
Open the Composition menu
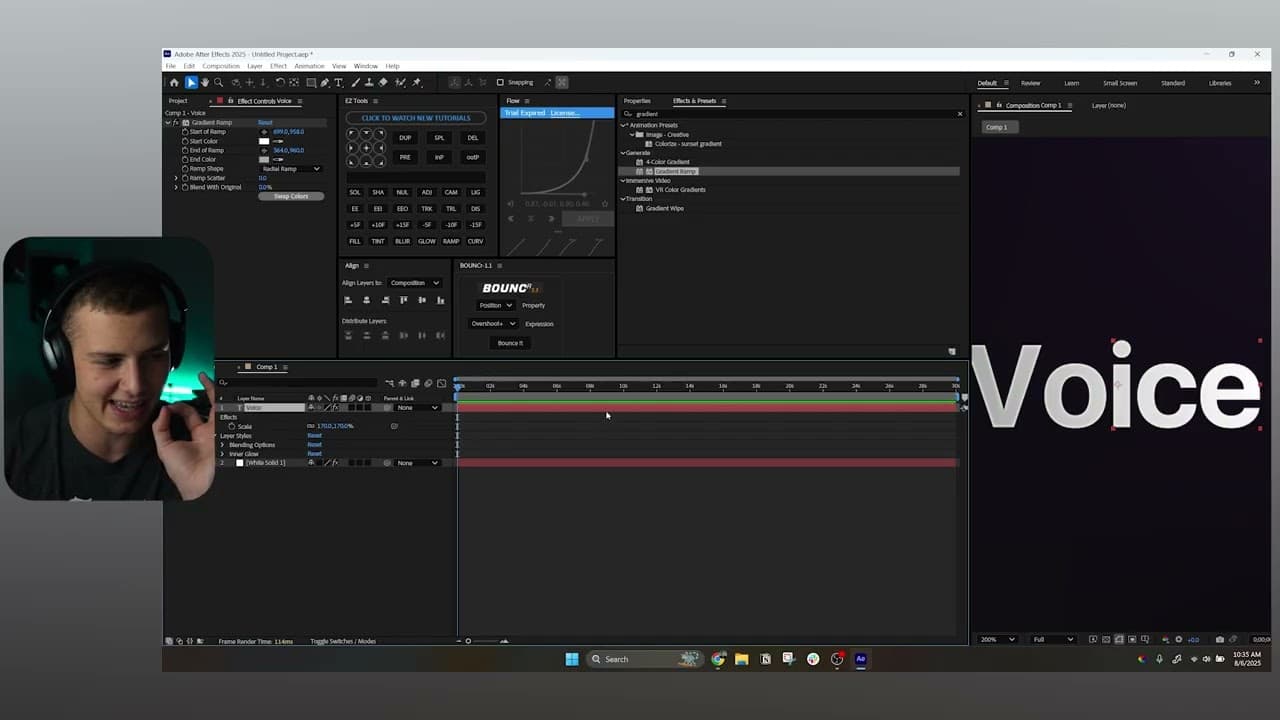pyautogui.click(x=221, y=66)
